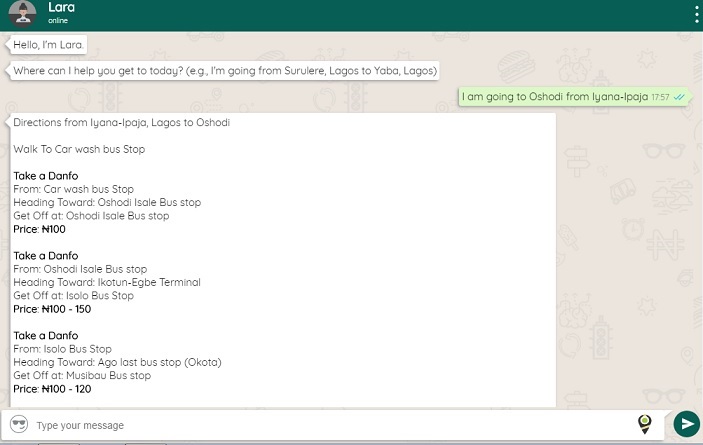Open the three-dot options menu
This screenshot has height=445, width=703.
[696, 15]
